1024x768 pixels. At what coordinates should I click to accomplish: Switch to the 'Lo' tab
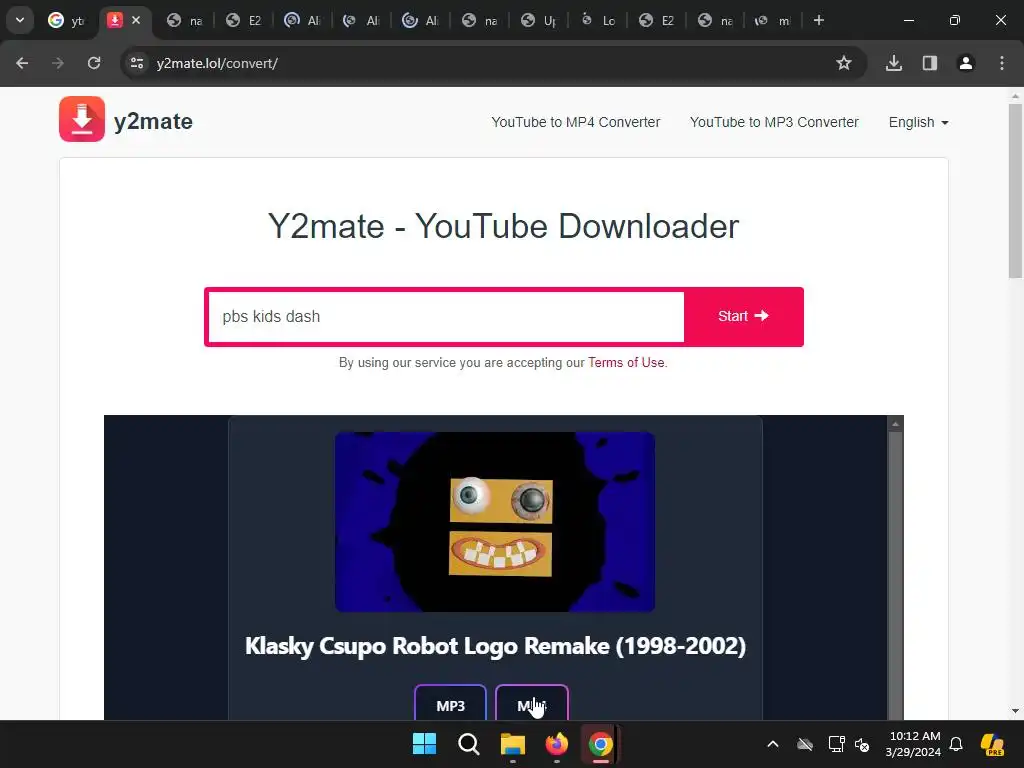click(x=598, y=20)
